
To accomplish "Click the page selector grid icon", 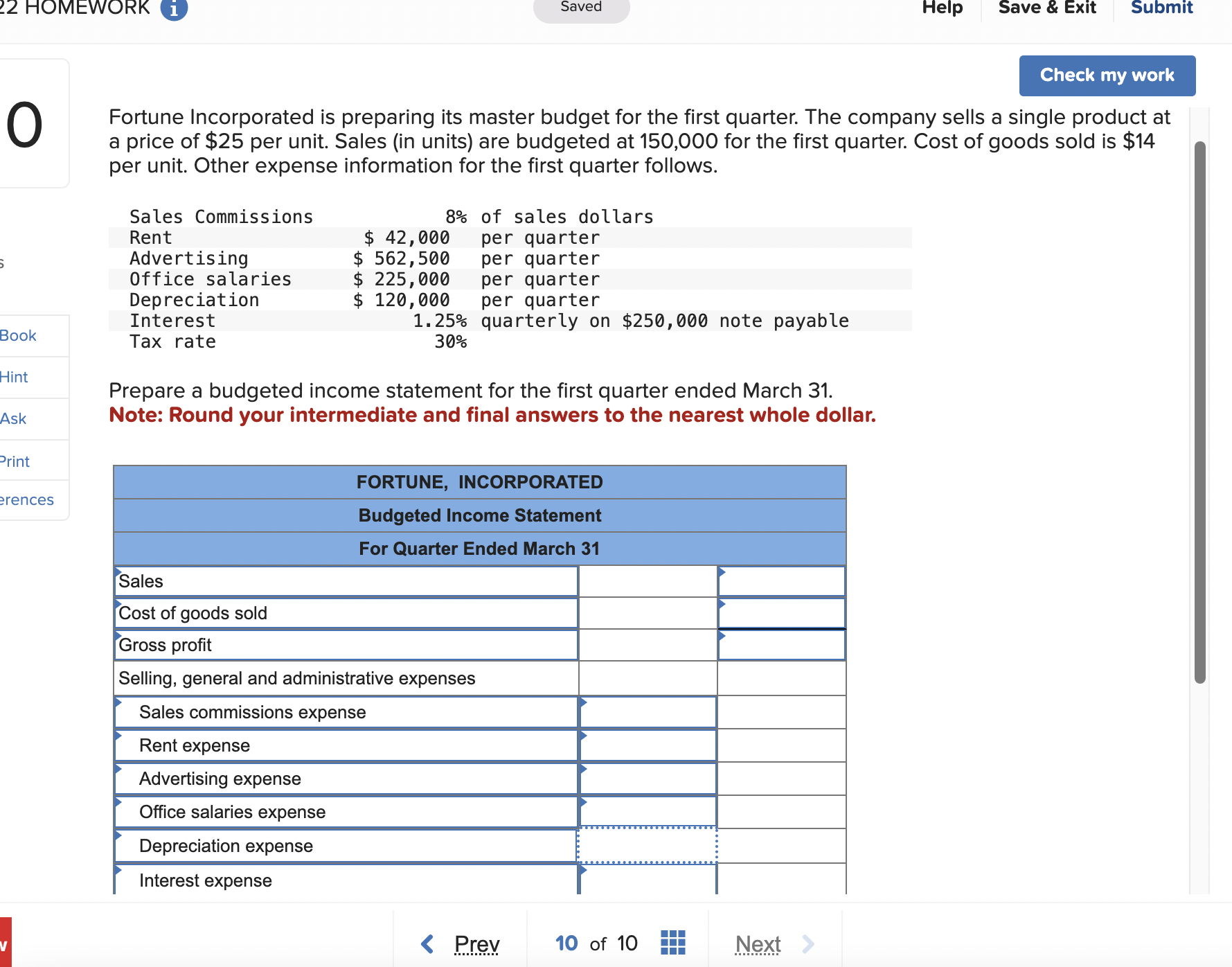I will click(x=672, y=942).
